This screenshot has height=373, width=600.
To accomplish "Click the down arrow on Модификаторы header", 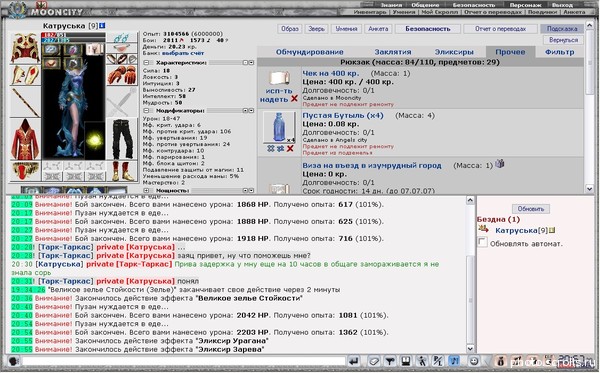I will [x=251, y=111].
